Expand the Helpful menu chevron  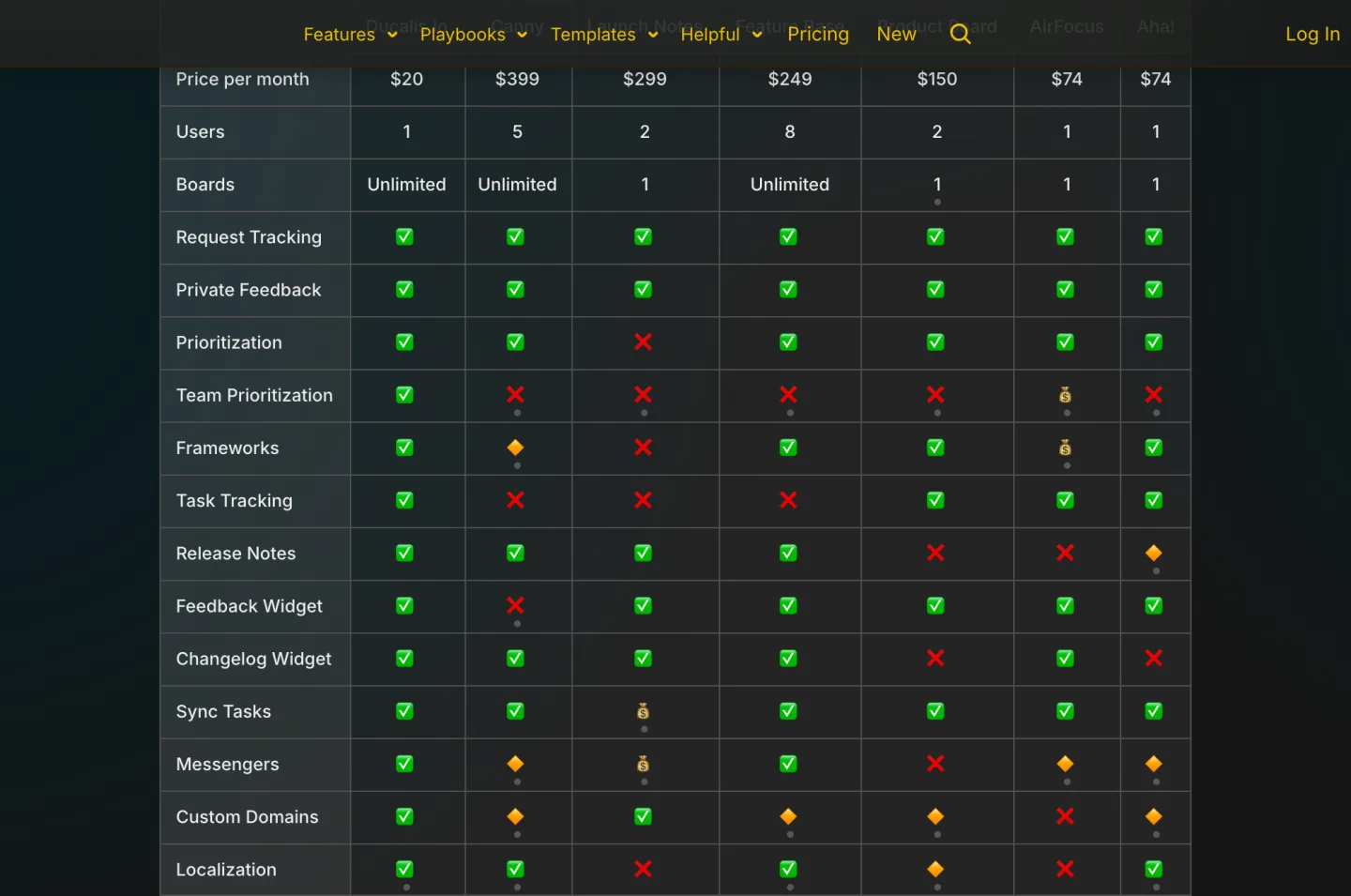pyautogui.click(x=757, y=35)
